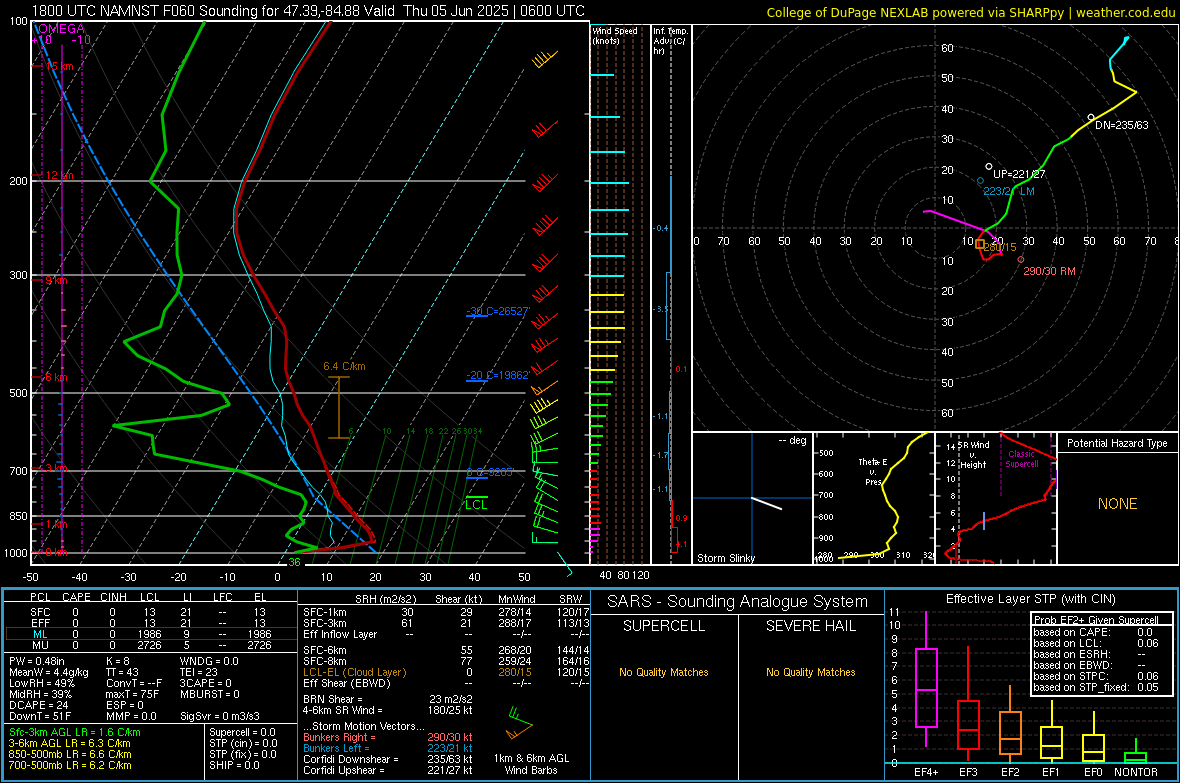Screen dimensions: 1180x783
Task: Select the green NONTOR box plot
Action: pyautogui.click(x=1136, y=753)
